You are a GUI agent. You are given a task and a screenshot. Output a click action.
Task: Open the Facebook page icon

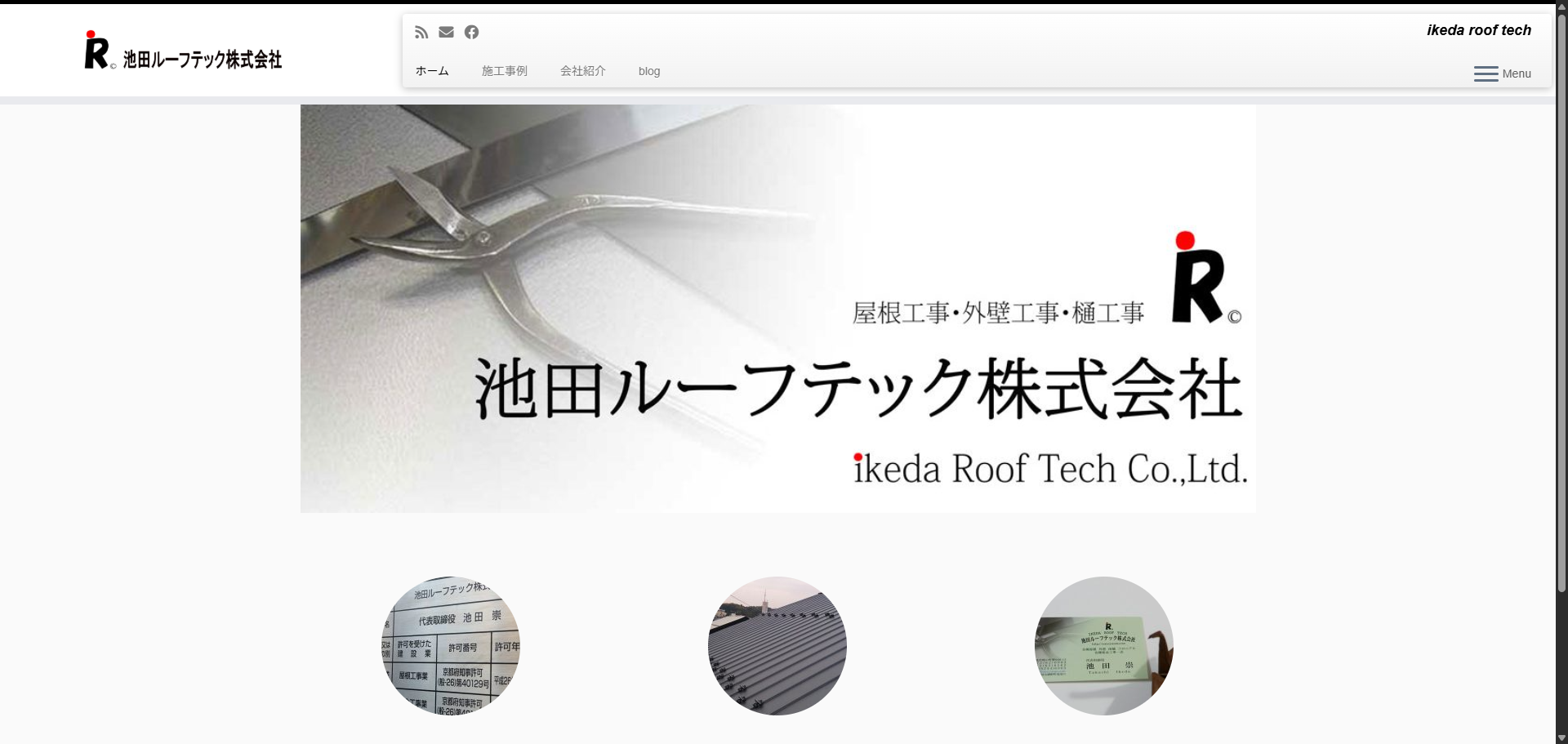471,32
